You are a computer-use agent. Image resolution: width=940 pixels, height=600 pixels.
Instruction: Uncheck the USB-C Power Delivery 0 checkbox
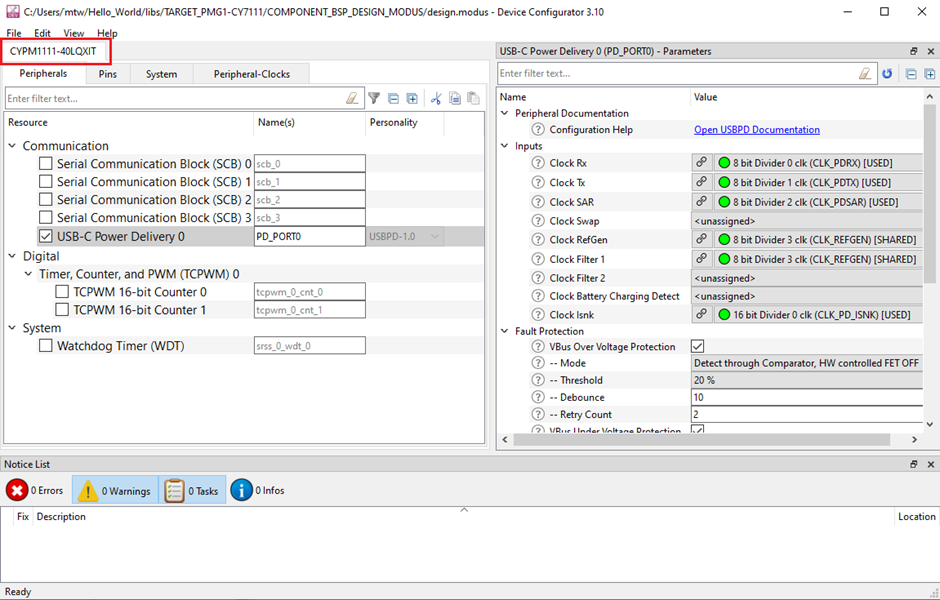point(45,237)
